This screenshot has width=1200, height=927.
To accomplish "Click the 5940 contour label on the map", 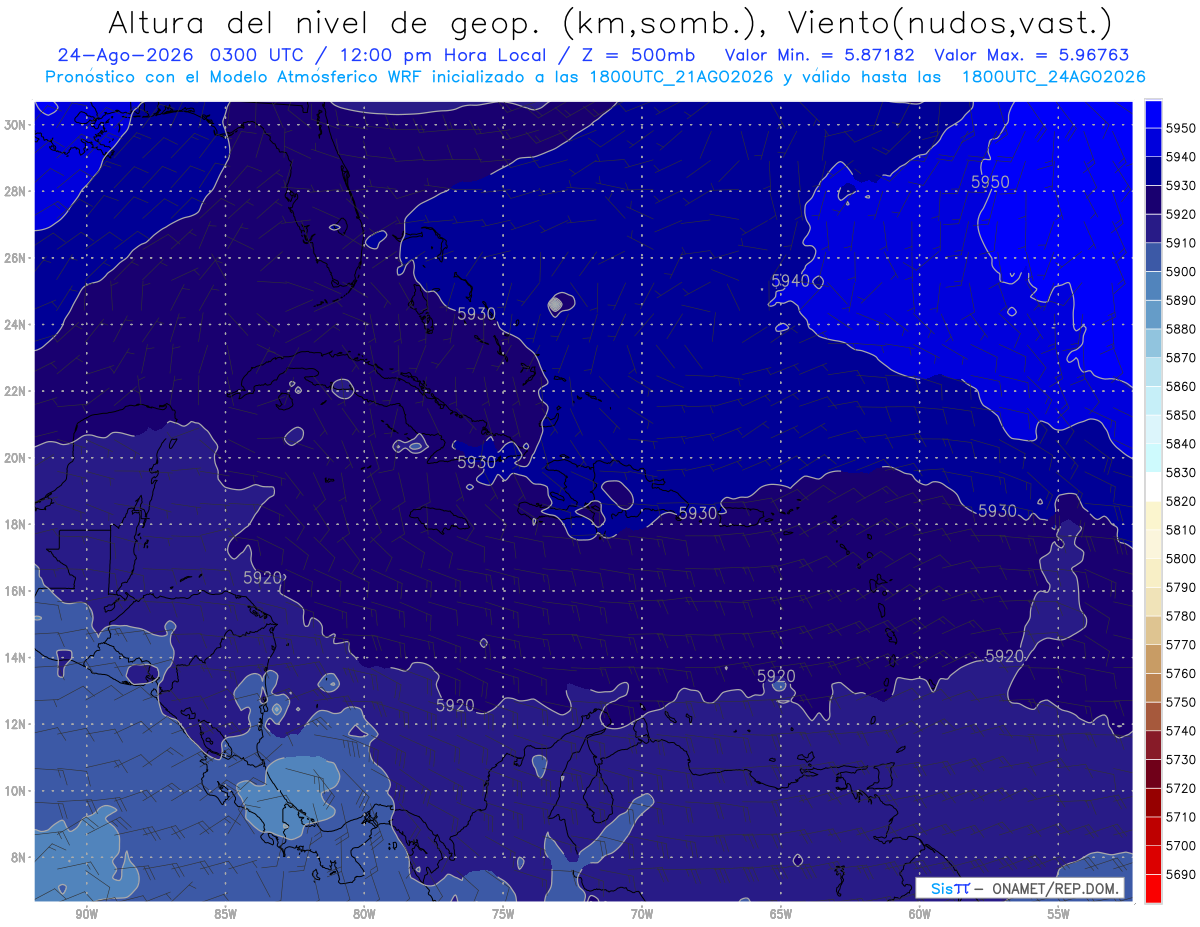I will [790, 281].
